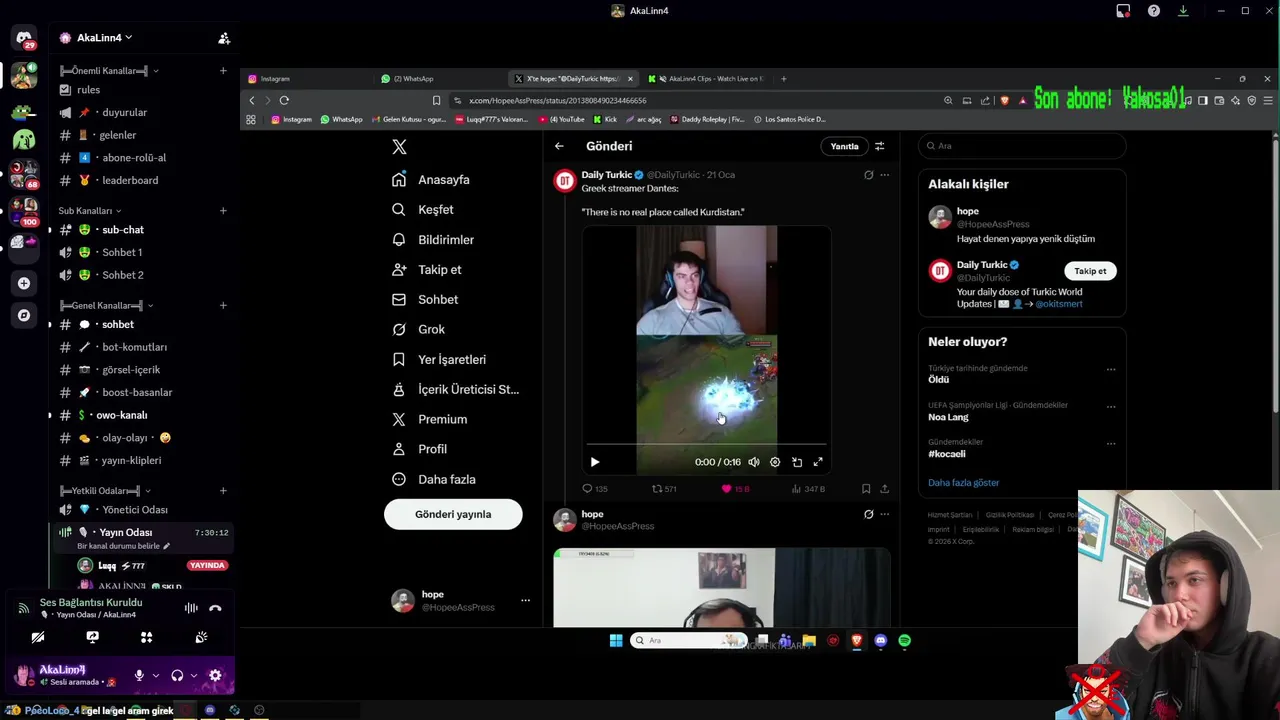Open the video in fullscreen
Screen dimensions: 1280x720
tap(818, 462)
